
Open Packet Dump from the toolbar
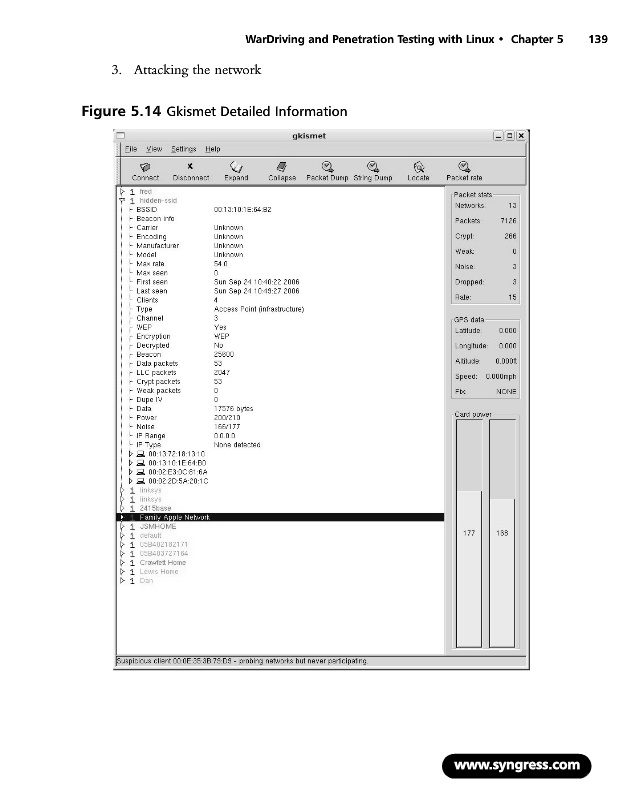[x=327, y=171]
